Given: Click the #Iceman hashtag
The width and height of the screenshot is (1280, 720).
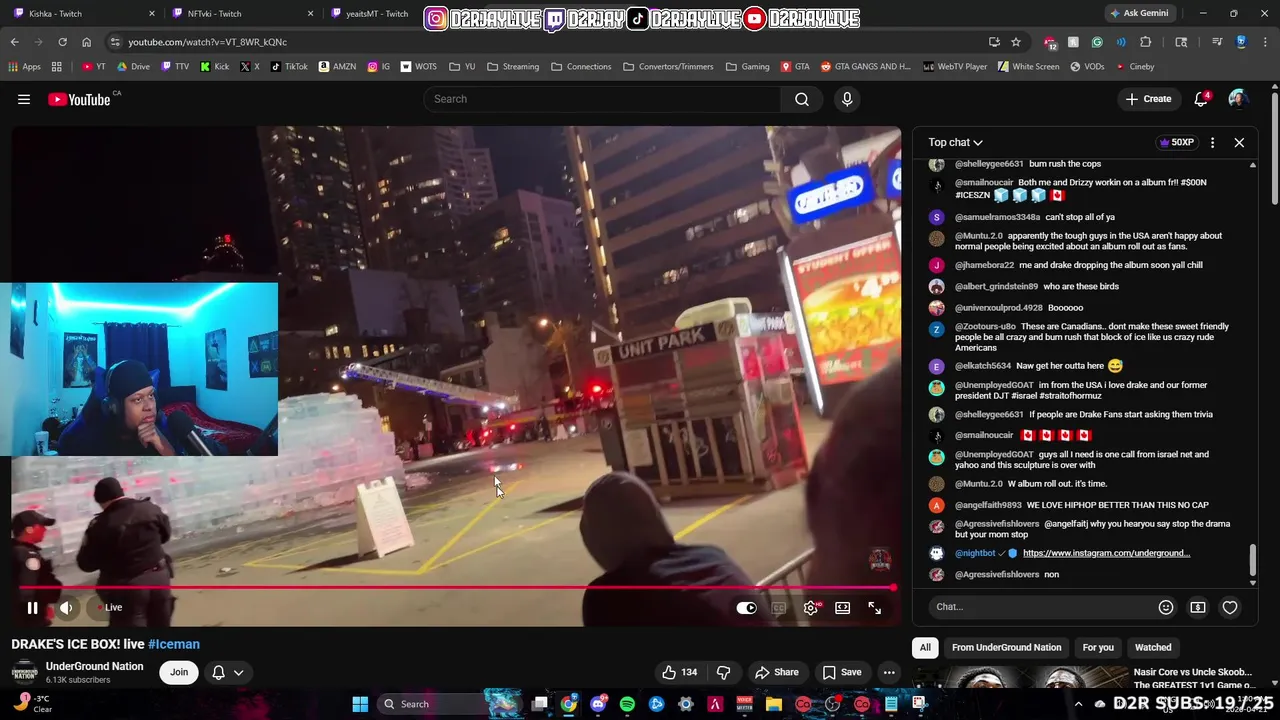Looking at the screenshot, I should [x=174, y=644].
